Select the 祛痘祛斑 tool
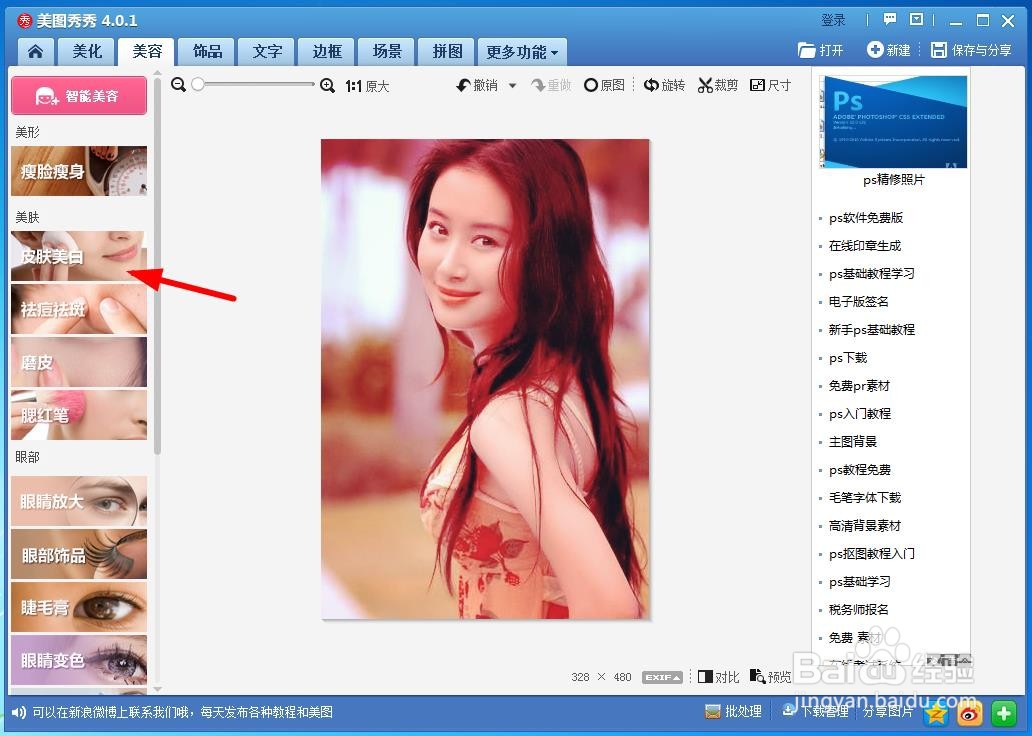This screenshot has width=1032, height=736. pyautogui.click(x=78, y=309)
